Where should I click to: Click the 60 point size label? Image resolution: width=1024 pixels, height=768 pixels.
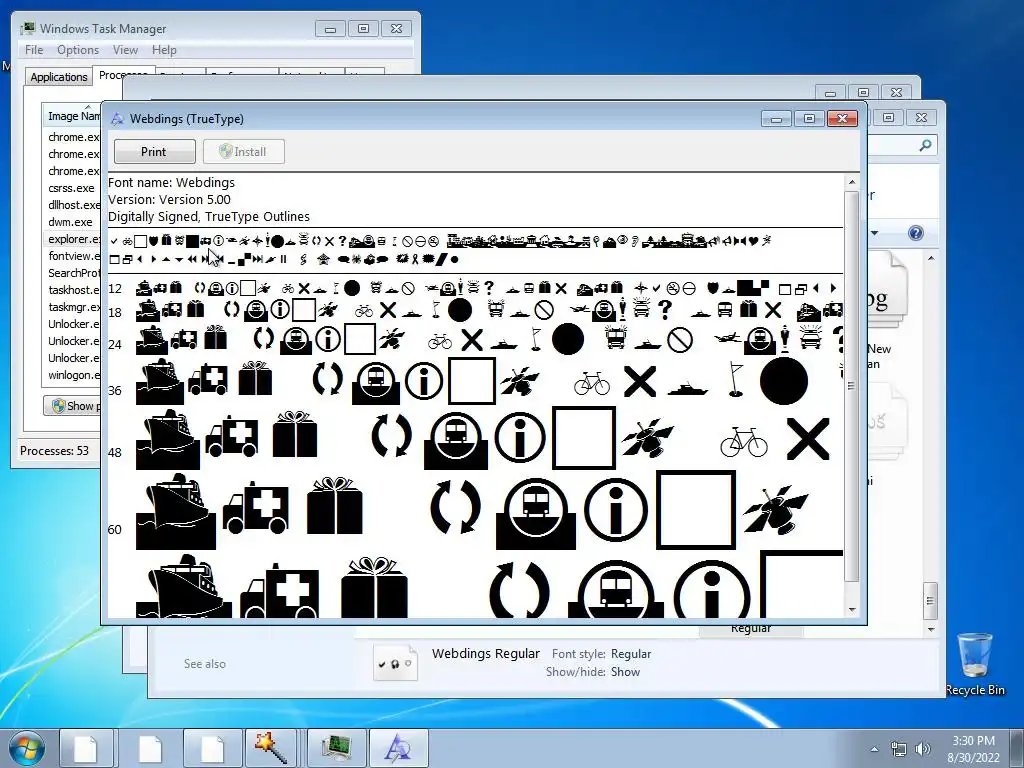coord(115,530)
